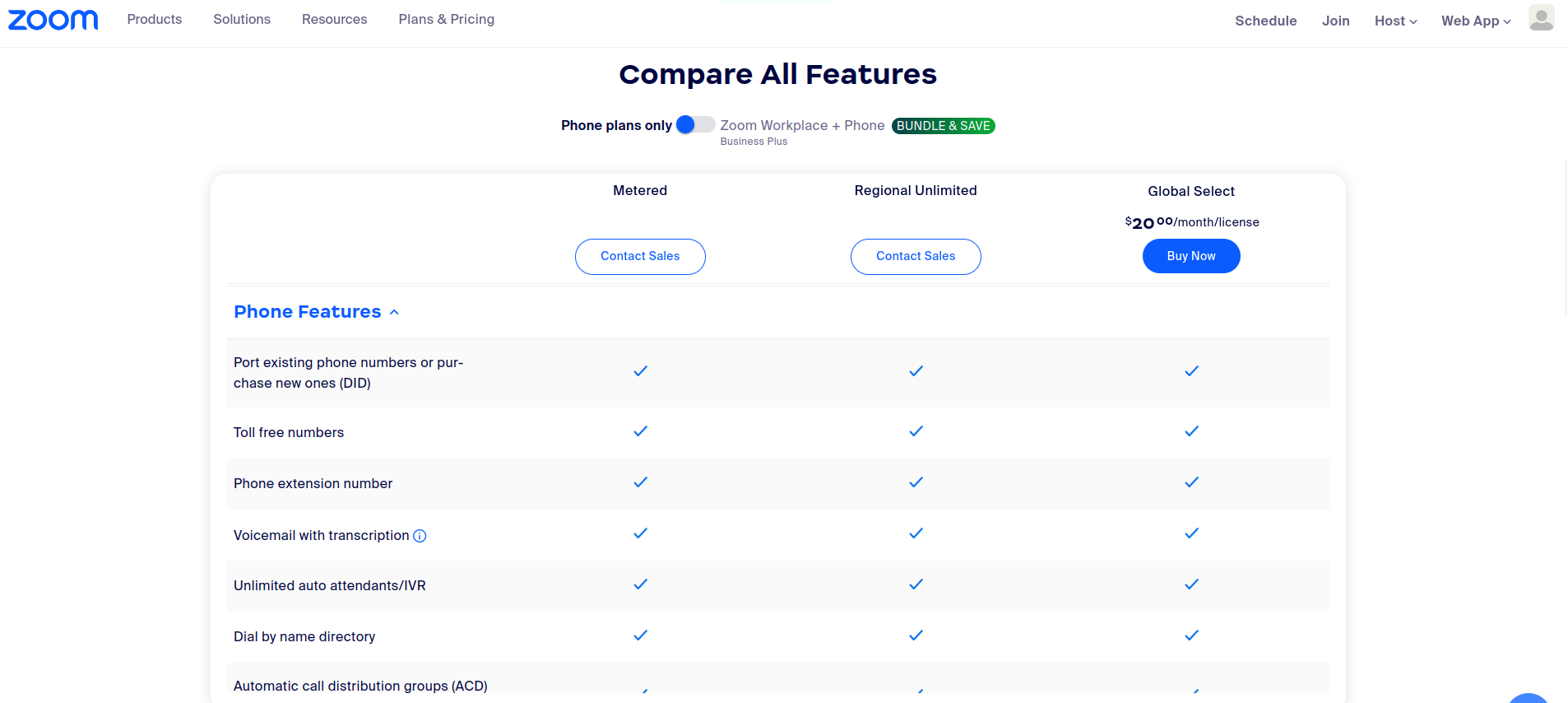The image size is (1568, 703).
Task: Open the Solutions menu
Action: click(x=242, y=19)
